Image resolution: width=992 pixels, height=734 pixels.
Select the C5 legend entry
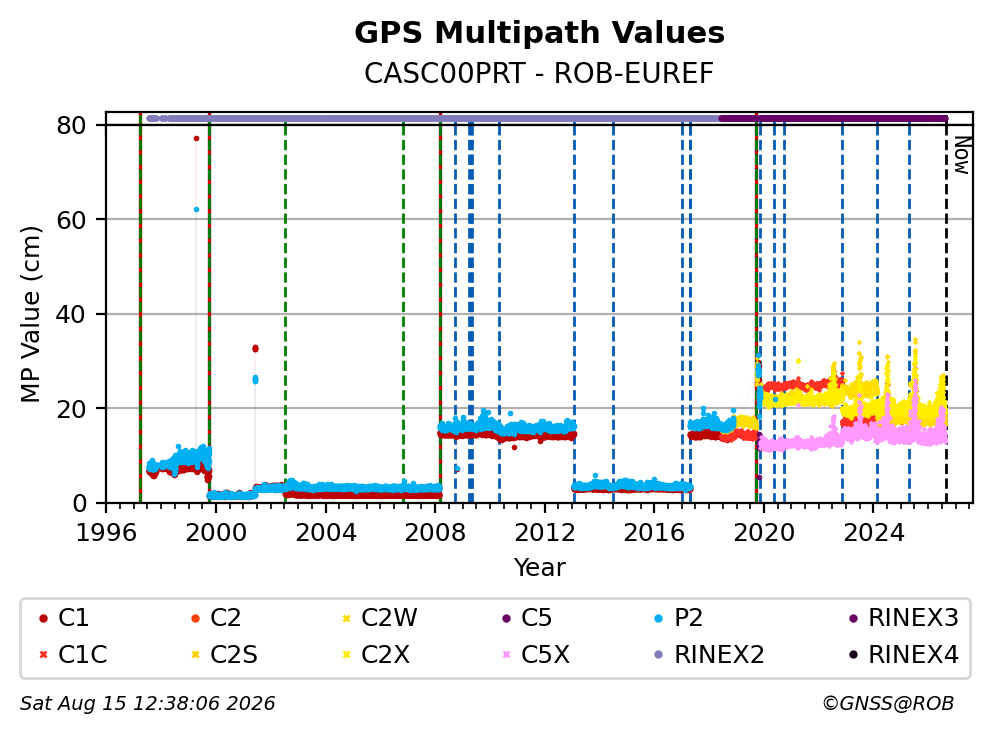tap(527, 618)
